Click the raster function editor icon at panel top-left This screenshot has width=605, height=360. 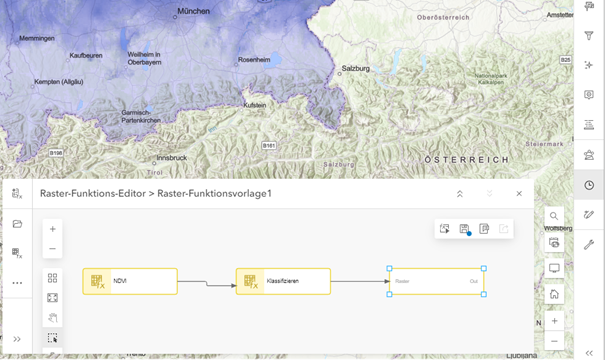(x=17, y=193)
